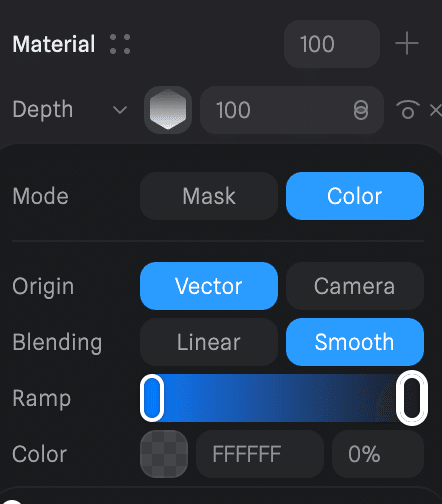Image resolution: width=442 pixels, height=504 pixels.
Task: Select the left blue Ramp stop handle
Action: [152, 398]
